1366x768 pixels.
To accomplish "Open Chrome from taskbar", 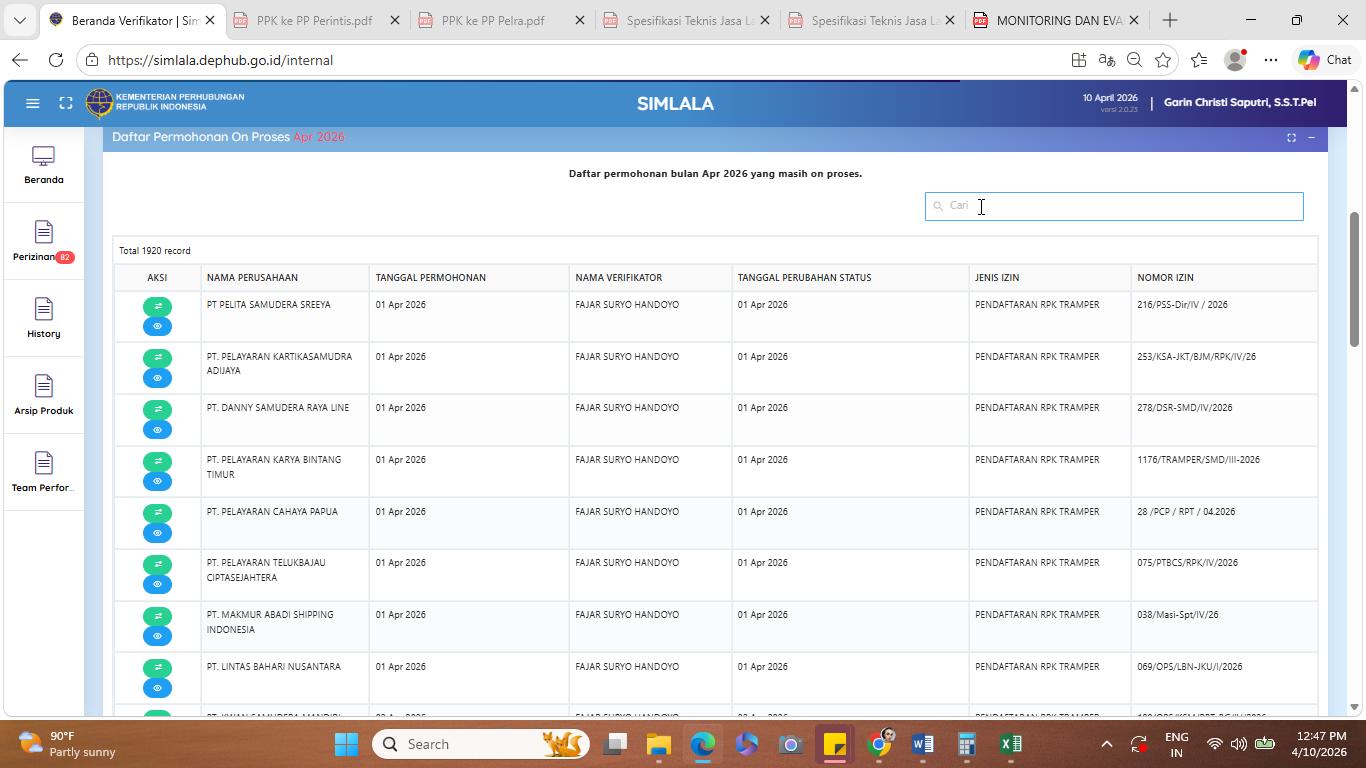I will pos(879,744).
